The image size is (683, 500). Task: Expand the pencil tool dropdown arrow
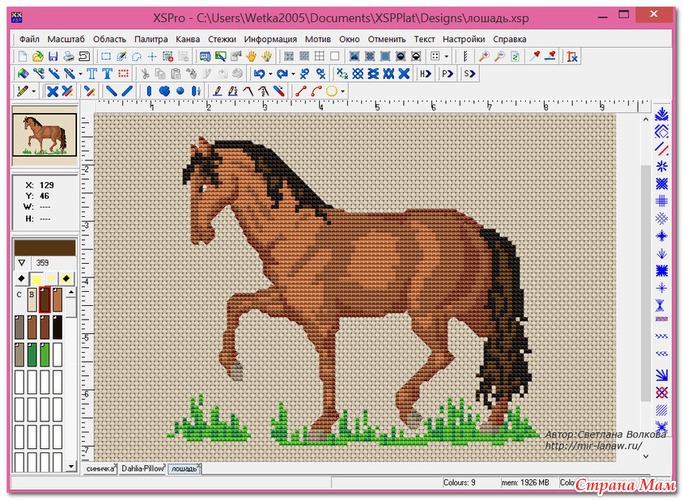(x=34, y=91)
